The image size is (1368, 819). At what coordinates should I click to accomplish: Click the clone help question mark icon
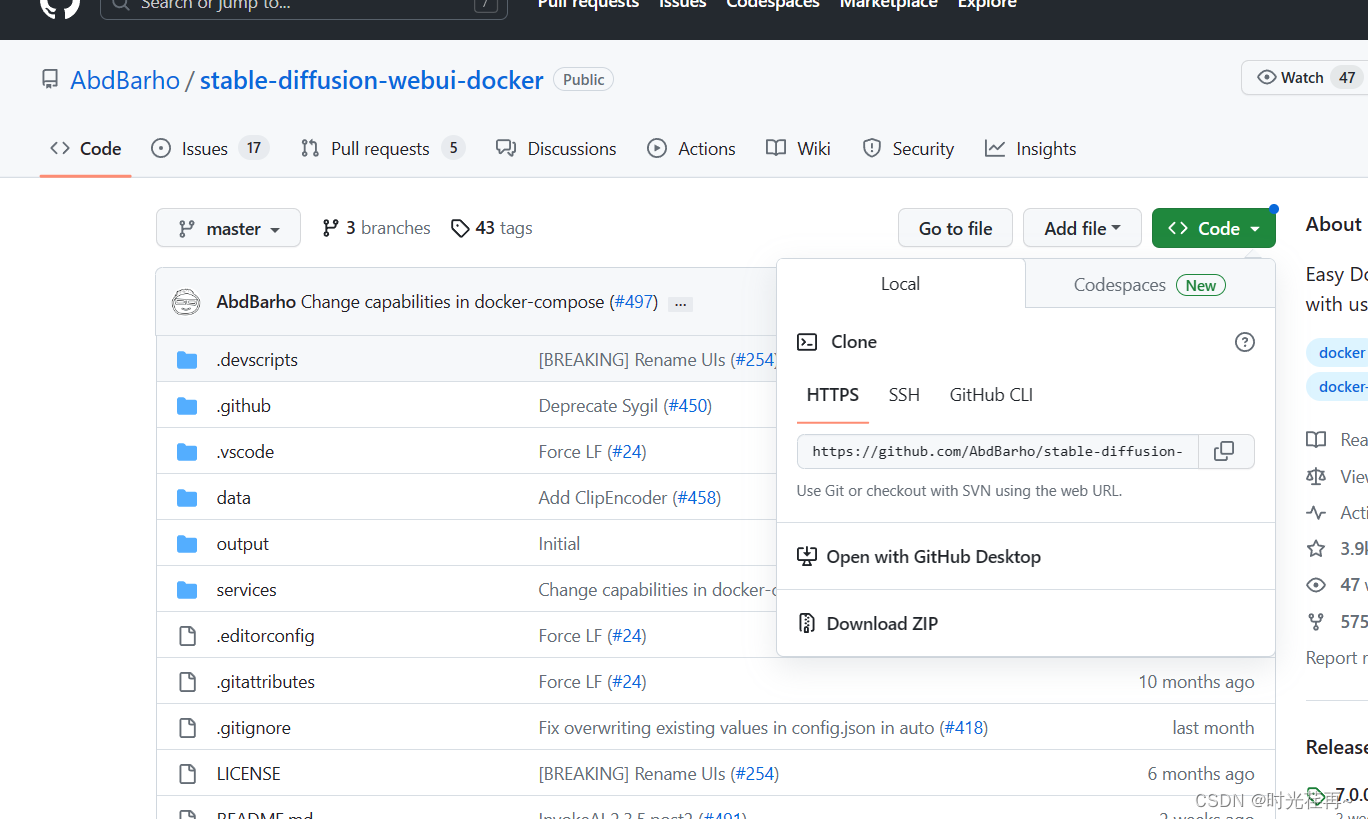pos(1245,342)
